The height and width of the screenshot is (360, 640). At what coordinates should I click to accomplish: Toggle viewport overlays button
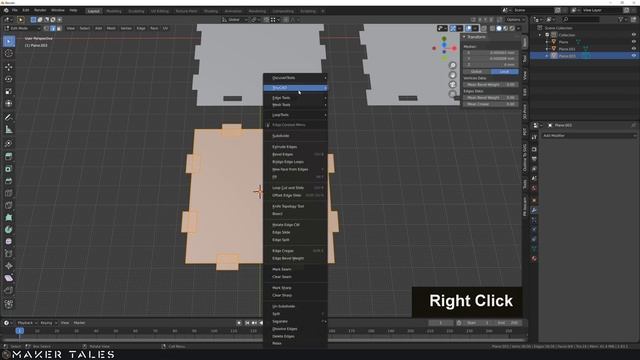(x=469, y=29)
